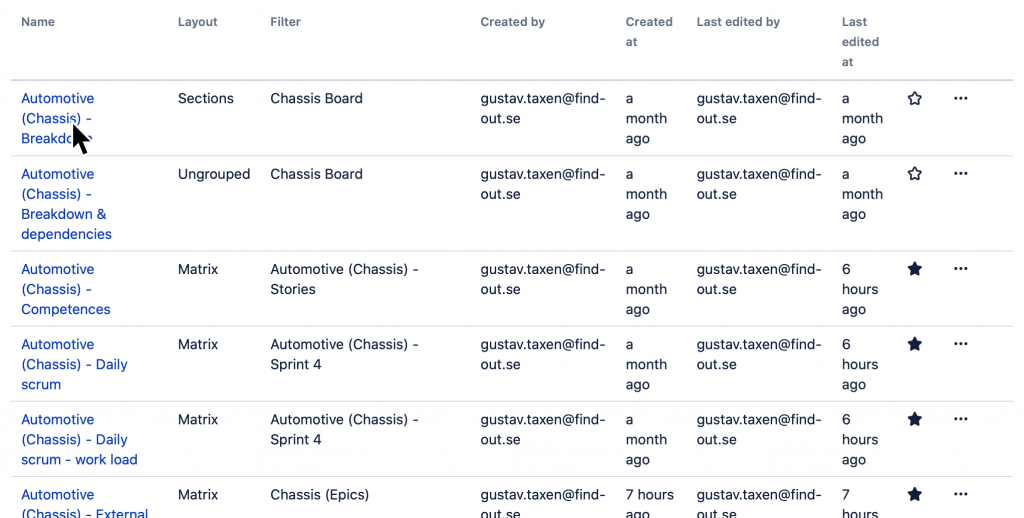This screenshot has width=1024, height=518.
Task: Open Automotive (Chassis) - Daily scrum board
Action: pos(74,364)
